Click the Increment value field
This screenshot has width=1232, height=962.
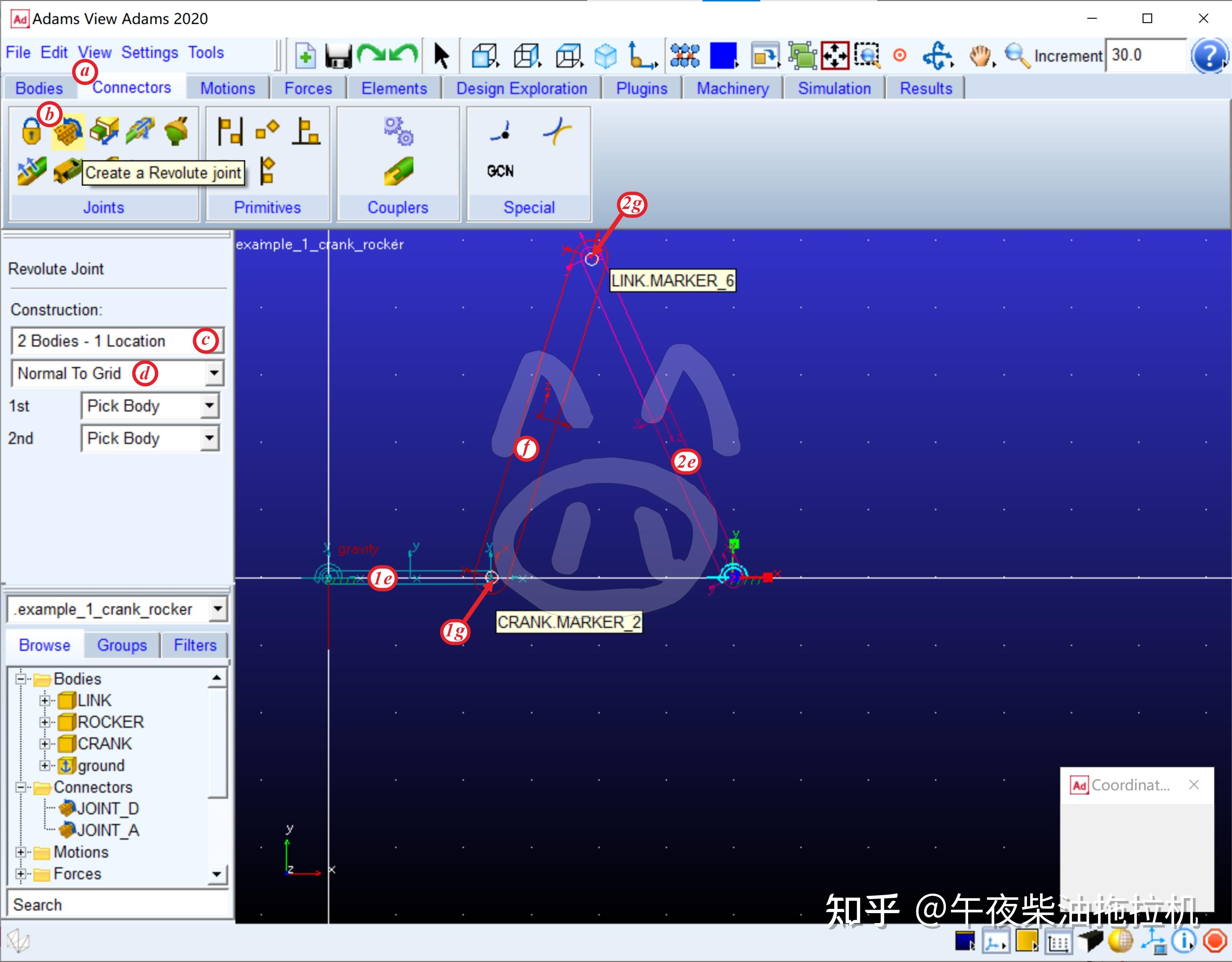pyautogui.click(x=1146, y=55)
